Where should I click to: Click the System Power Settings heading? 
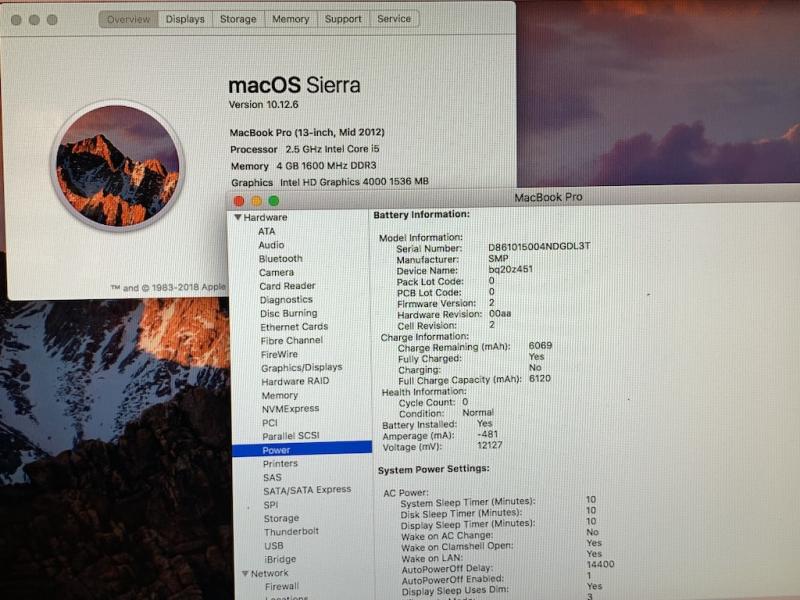(434, 469)
